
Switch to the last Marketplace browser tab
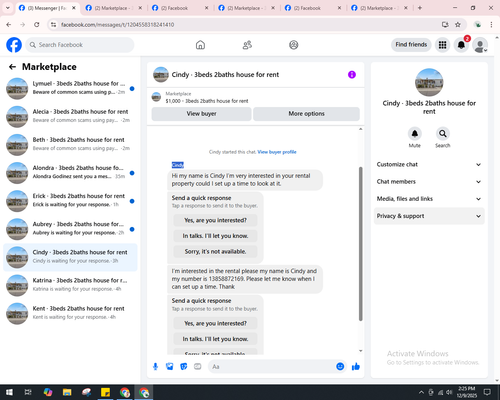coord(379,8)
